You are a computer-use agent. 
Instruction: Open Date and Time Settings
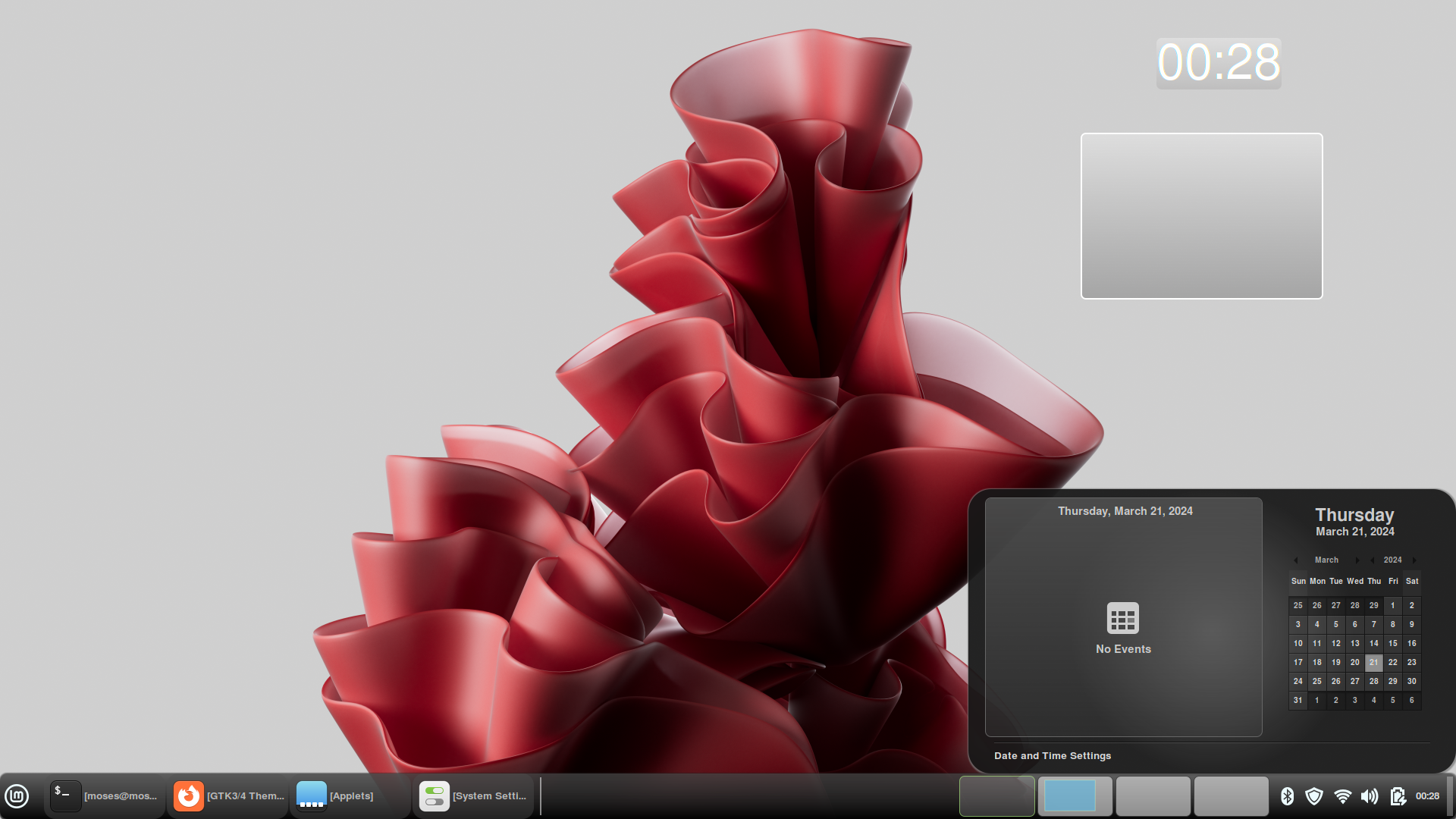click(1052, 756)
